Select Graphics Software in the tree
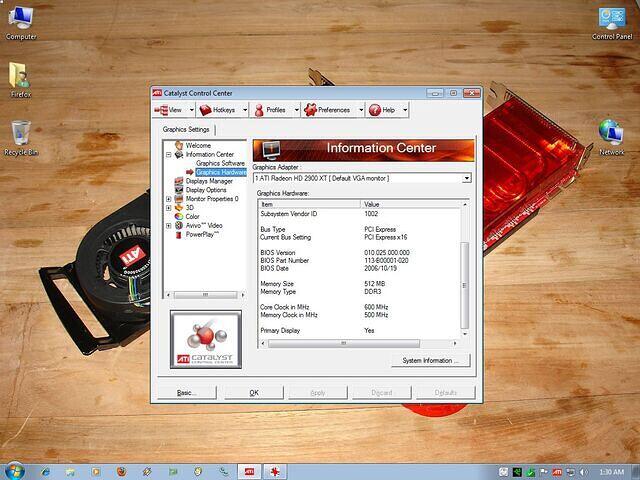This screenshot has width=640, height=480. tap(220, 163)
